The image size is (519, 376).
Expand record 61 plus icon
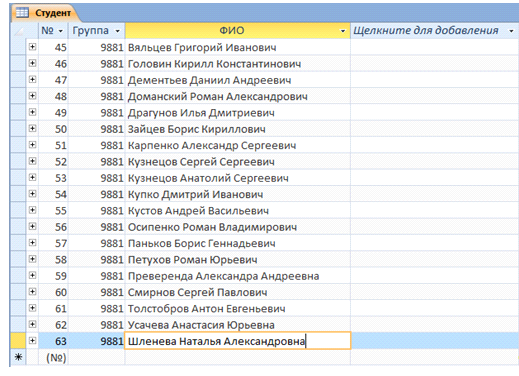tap(32, 308)
